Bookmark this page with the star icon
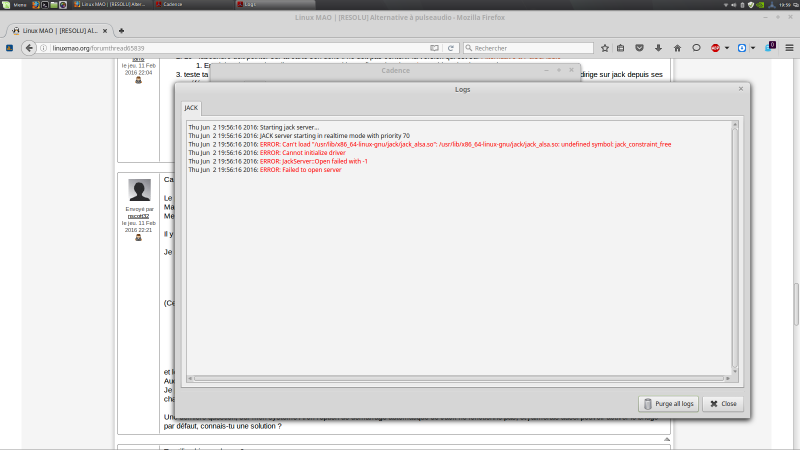 (605, 48)
